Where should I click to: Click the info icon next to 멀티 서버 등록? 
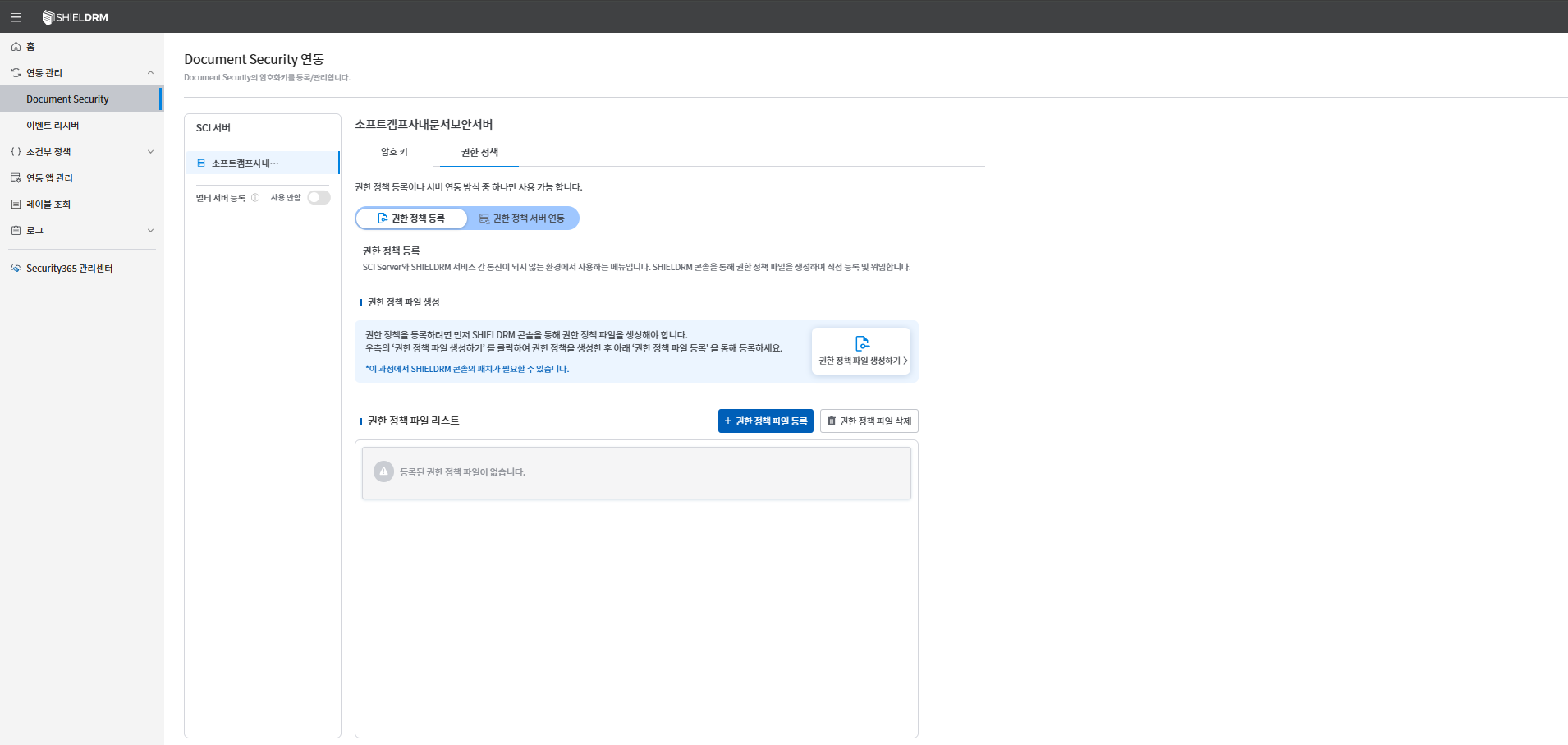pyautogui.click(x=255, y=198)
